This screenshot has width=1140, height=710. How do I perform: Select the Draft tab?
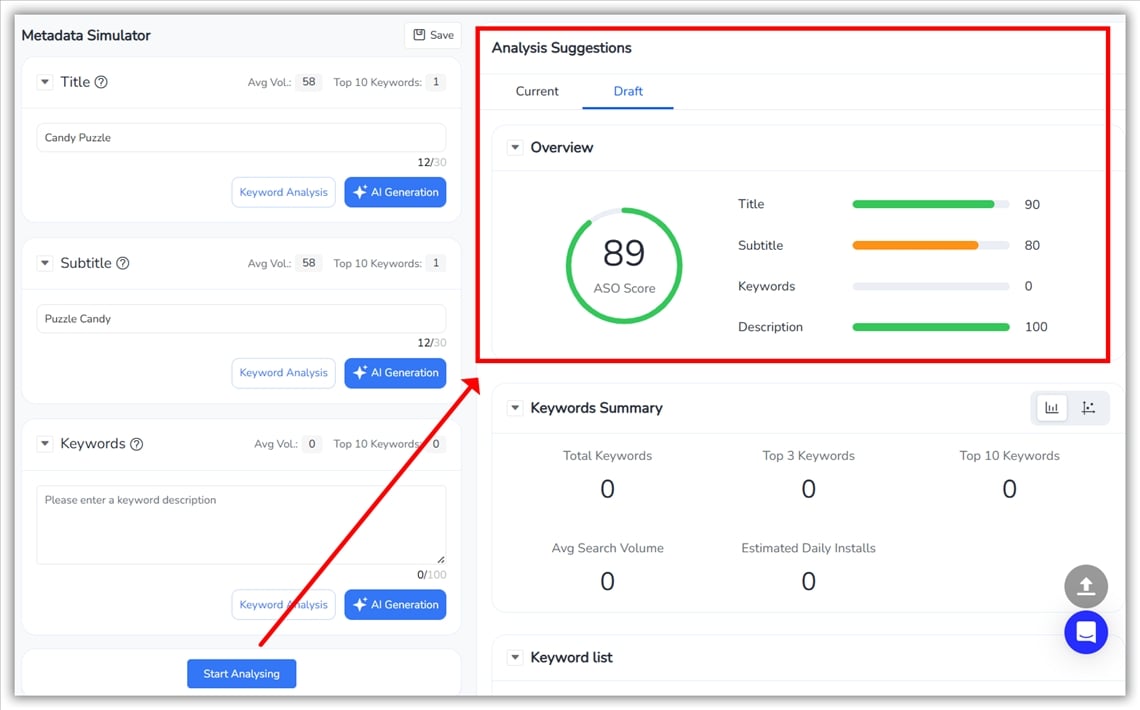(628, 91)
